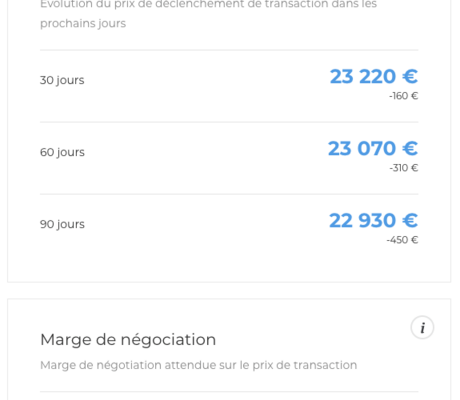Screen dimensions: 460x400
Task: Click the word 'négociation' in the heading
Action: coord(168,341)
